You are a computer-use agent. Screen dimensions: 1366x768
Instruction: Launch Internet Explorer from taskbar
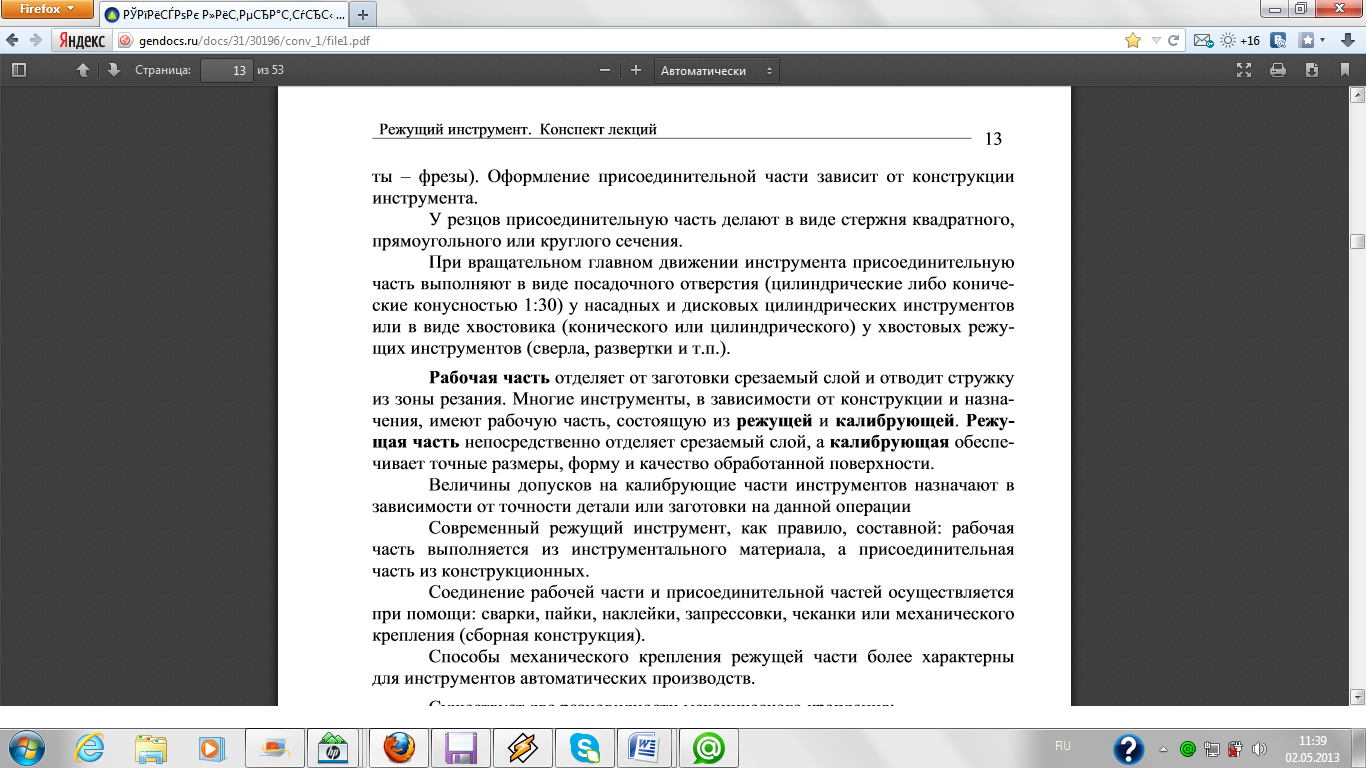91,747
